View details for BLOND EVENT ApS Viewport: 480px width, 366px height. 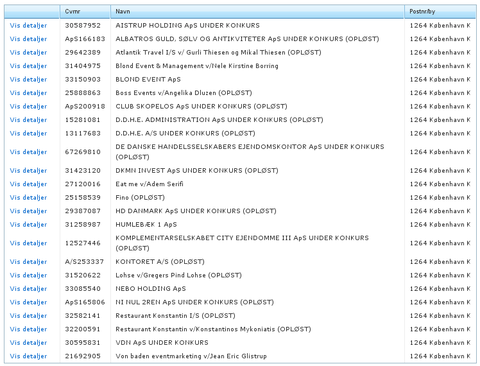coord(28,80)
